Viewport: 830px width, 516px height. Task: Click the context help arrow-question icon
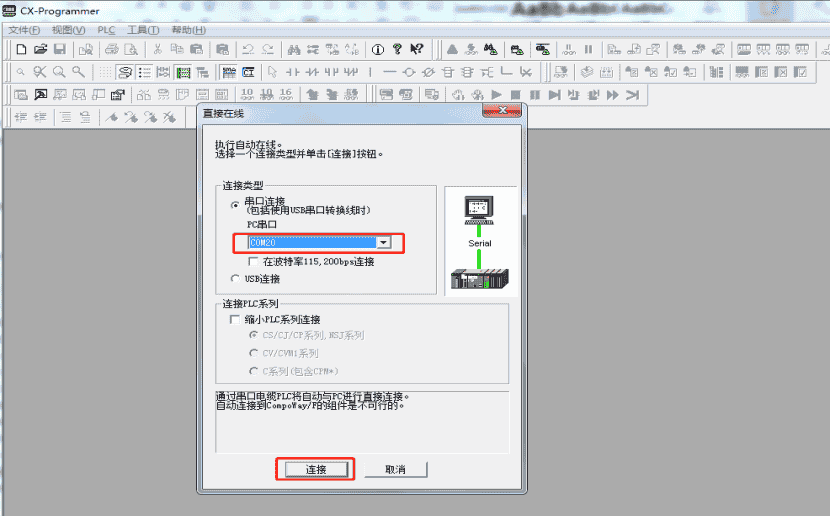(x=417, y=49)
